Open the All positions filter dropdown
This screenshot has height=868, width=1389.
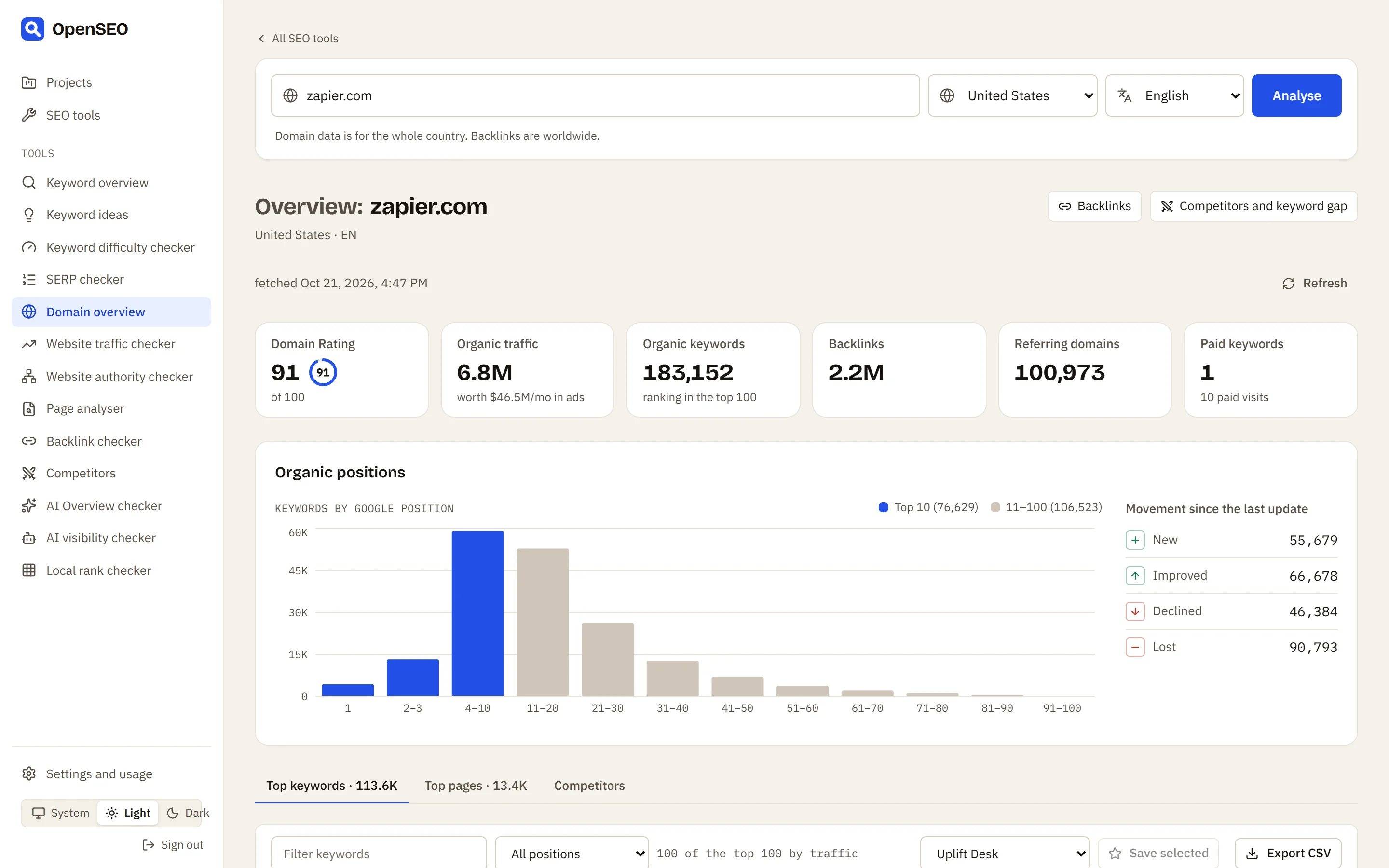click(572, 853)
